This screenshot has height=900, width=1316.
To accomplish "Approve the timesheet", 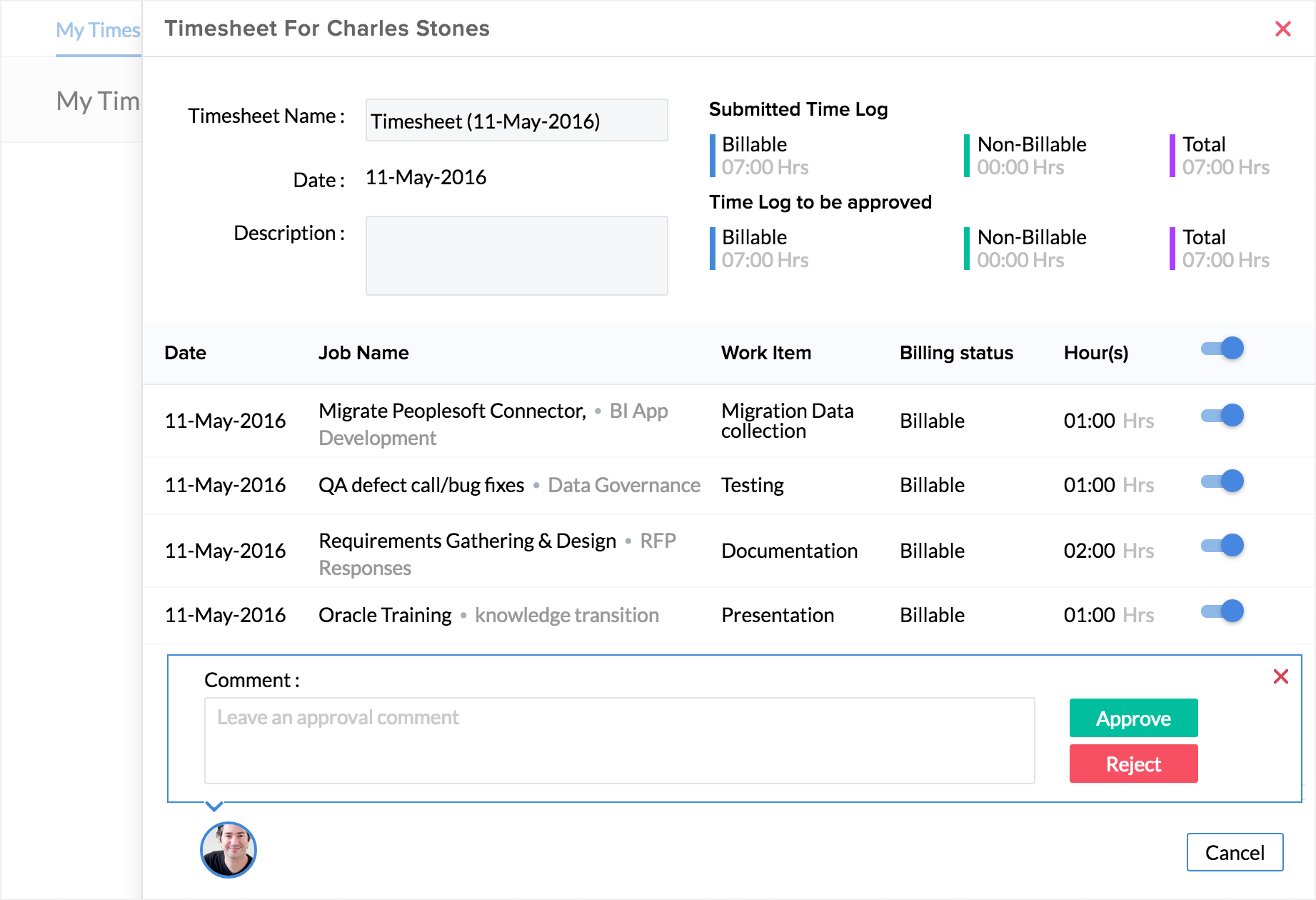I will coord(1133,718).
